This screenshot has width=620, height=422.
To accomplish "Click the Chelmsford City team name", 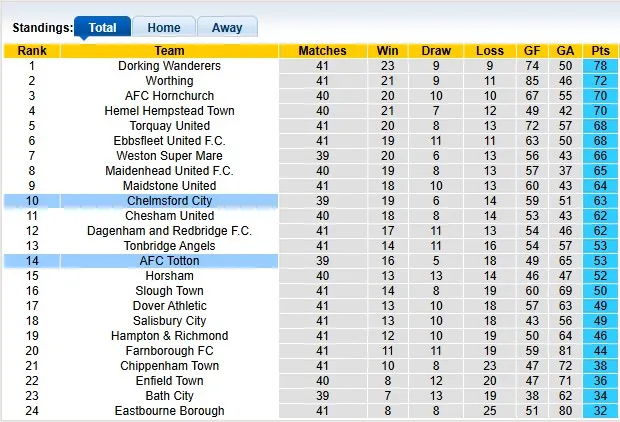I will coord(169,201).
